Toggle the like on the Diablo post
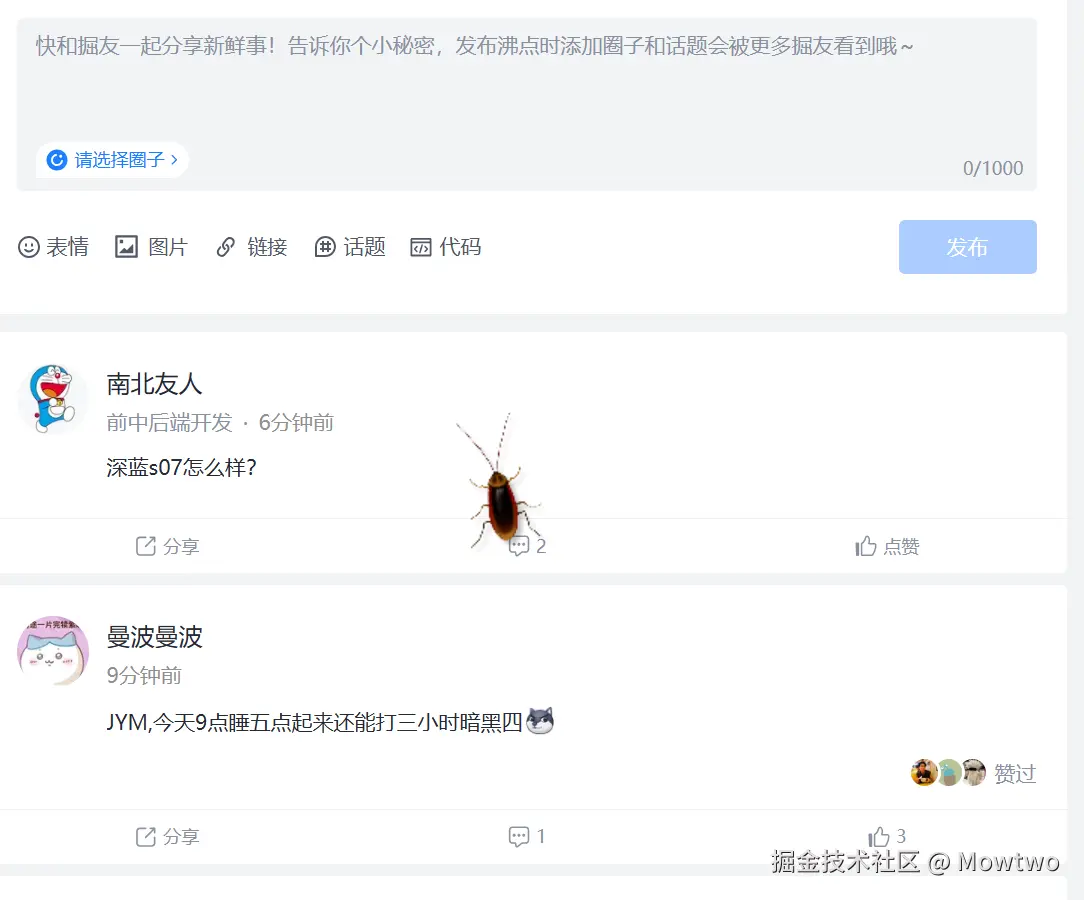This screenshot has width=1084, height=900. (x=886, y=836)
